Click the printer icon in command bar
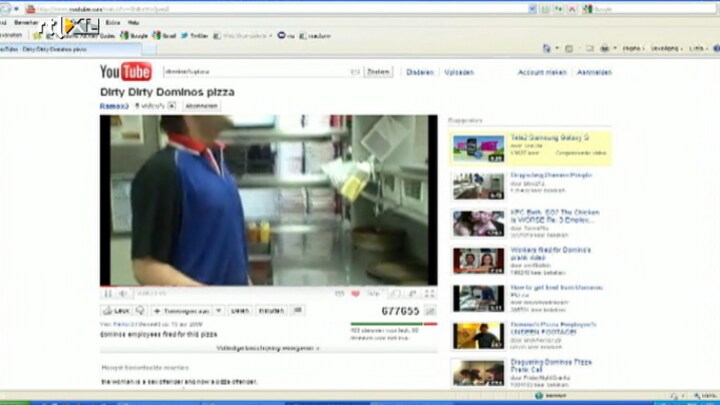 point(605,49)
